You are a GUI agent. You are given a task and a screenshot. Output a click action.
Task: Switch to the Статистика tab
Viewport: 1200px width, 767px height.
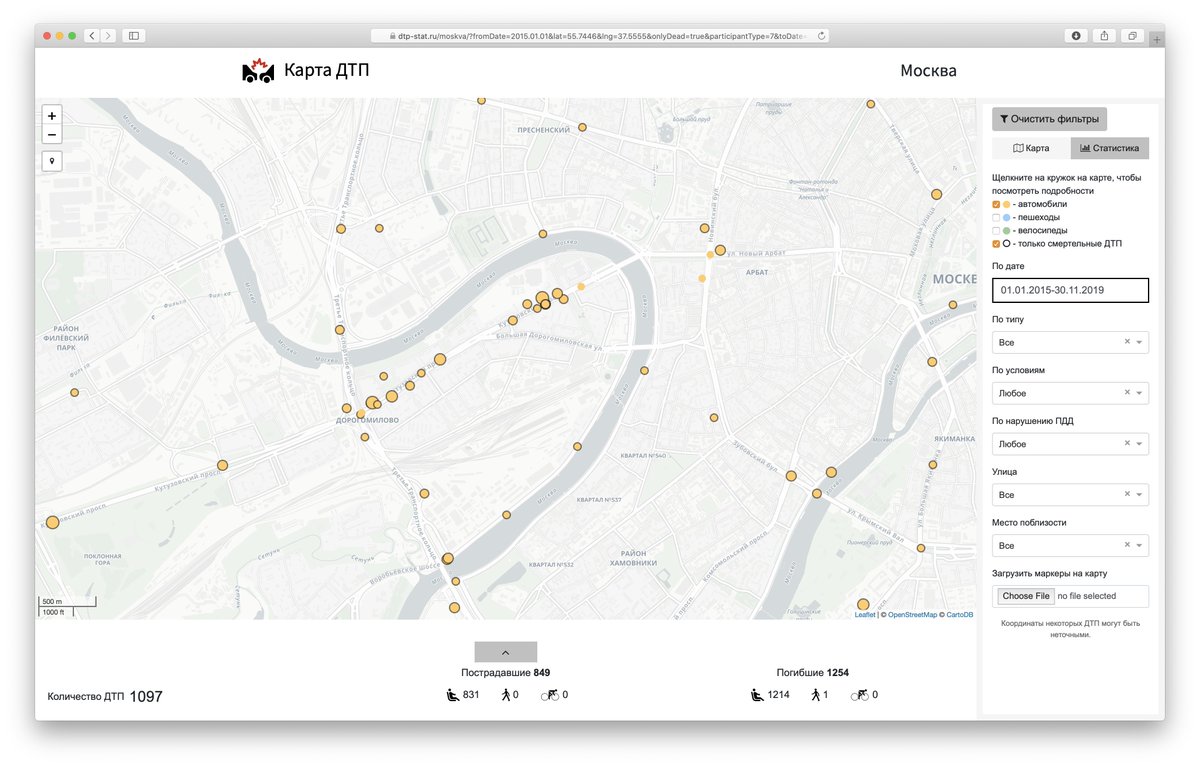pyautogui.click(x=1110, y=147)
